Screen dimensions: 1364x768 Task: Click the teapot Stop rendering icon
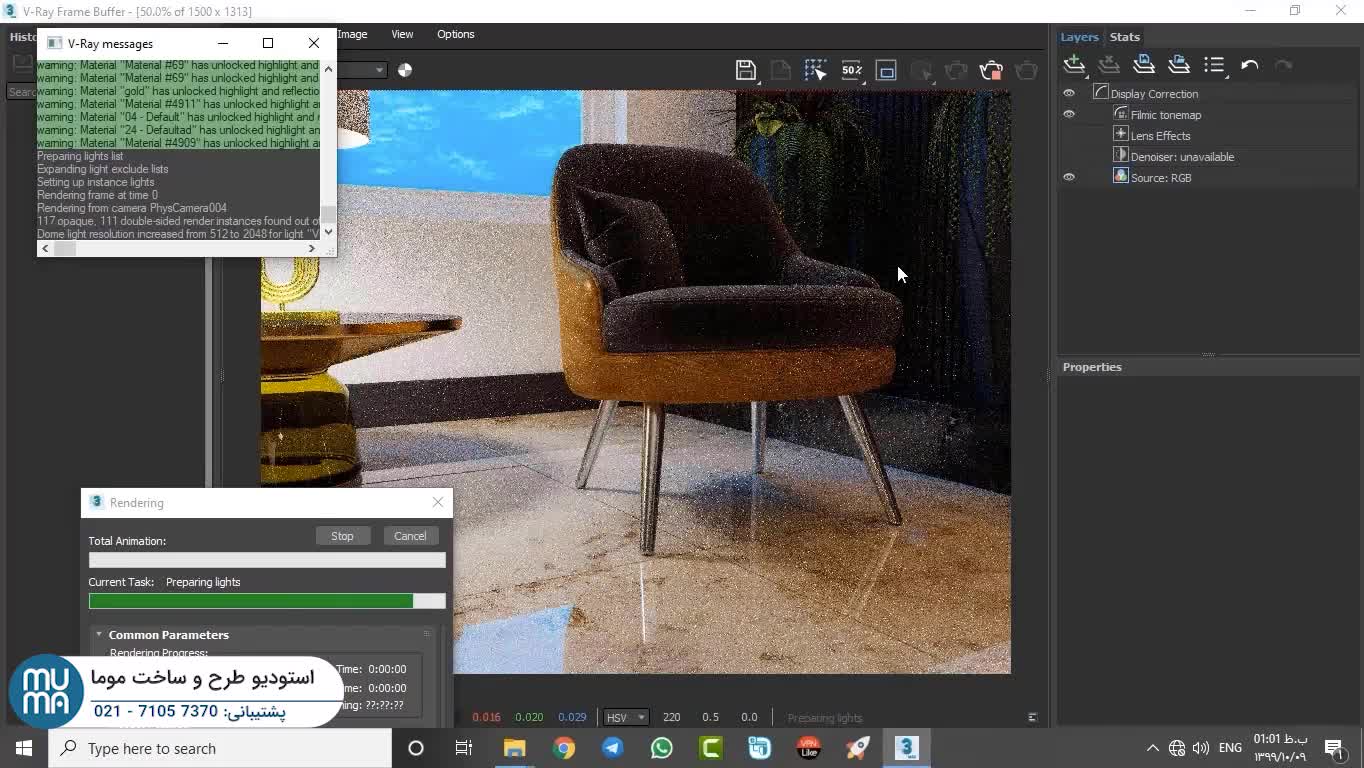coord(991,70)
